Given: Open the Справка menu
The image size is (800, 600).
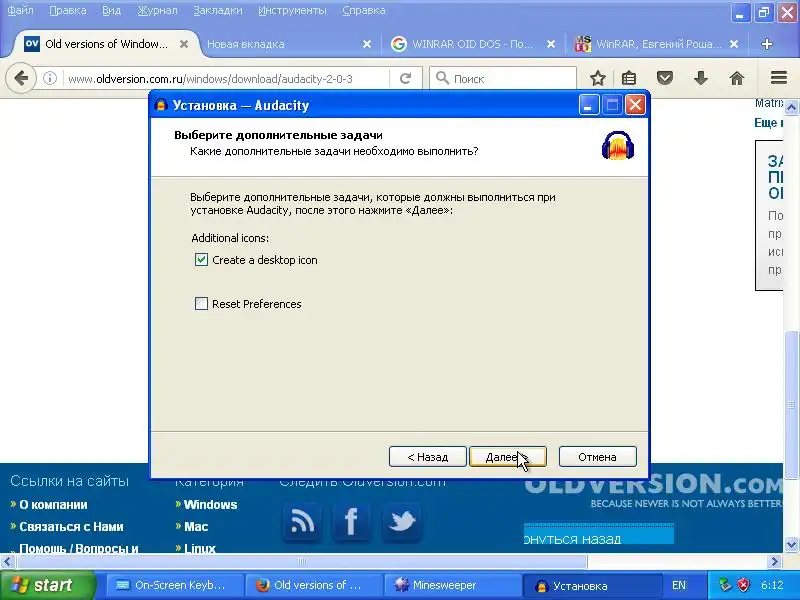Looking at the screenshot, I should 364,10.
